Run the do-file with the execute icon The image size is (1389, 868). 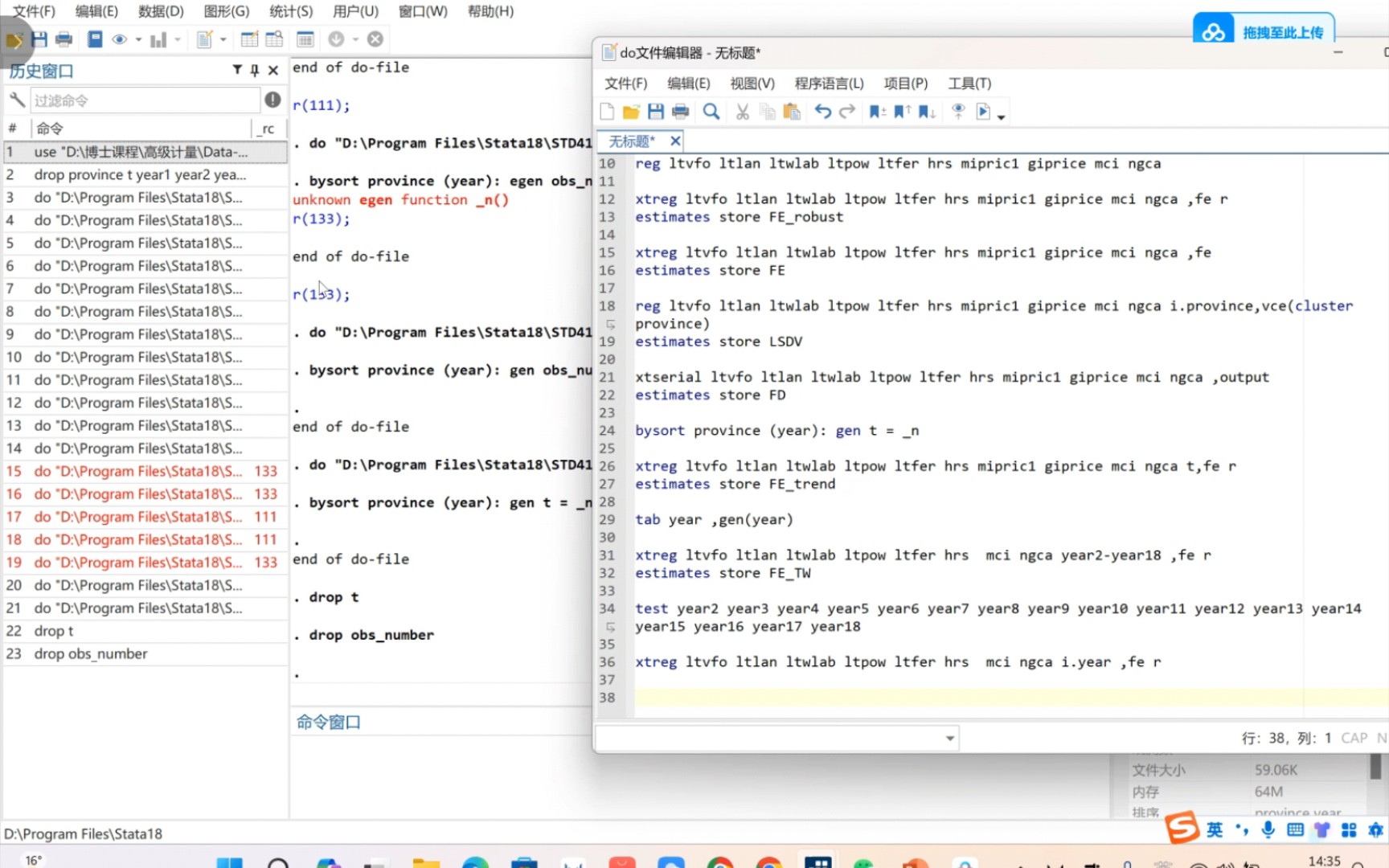tap(983, 112)
